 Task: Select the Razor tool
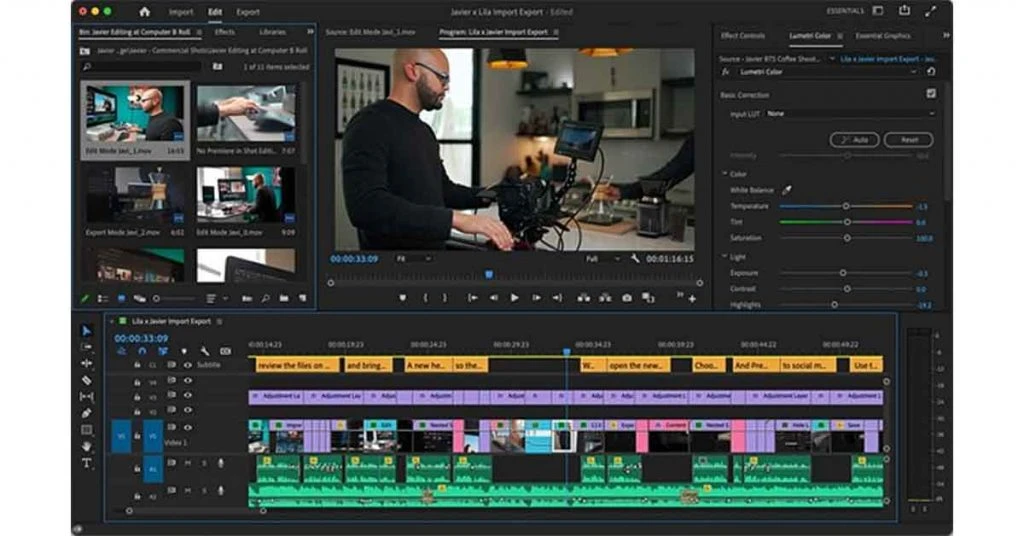pos(86,380)
